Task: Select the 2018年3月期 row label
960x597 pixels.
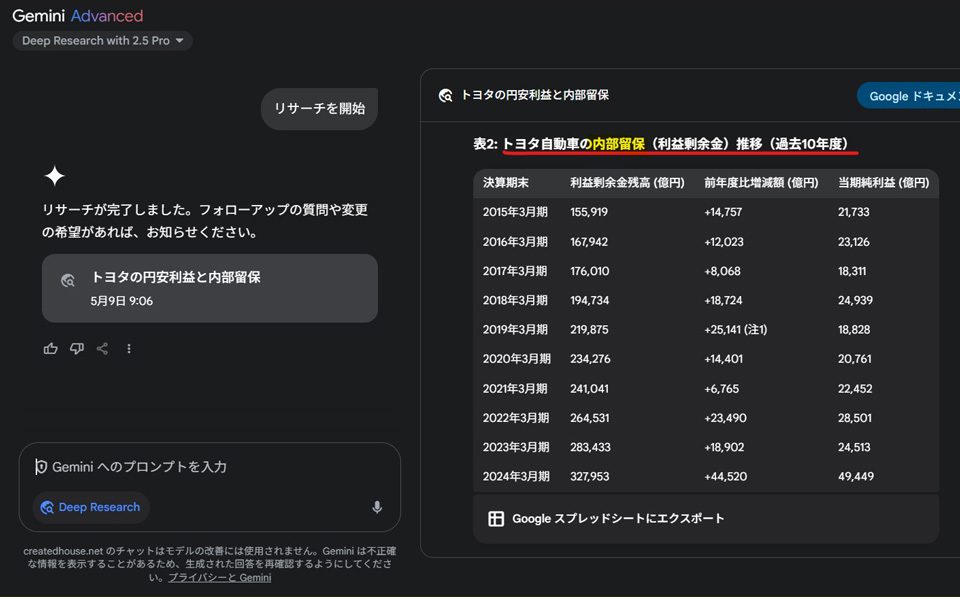Action: (x=515, y=301)
